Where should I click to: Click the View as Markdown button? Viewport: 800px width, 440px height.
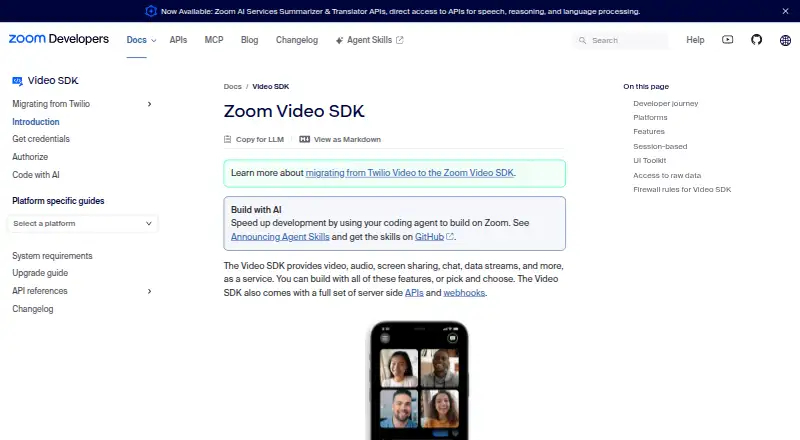(x=340, y=139)
